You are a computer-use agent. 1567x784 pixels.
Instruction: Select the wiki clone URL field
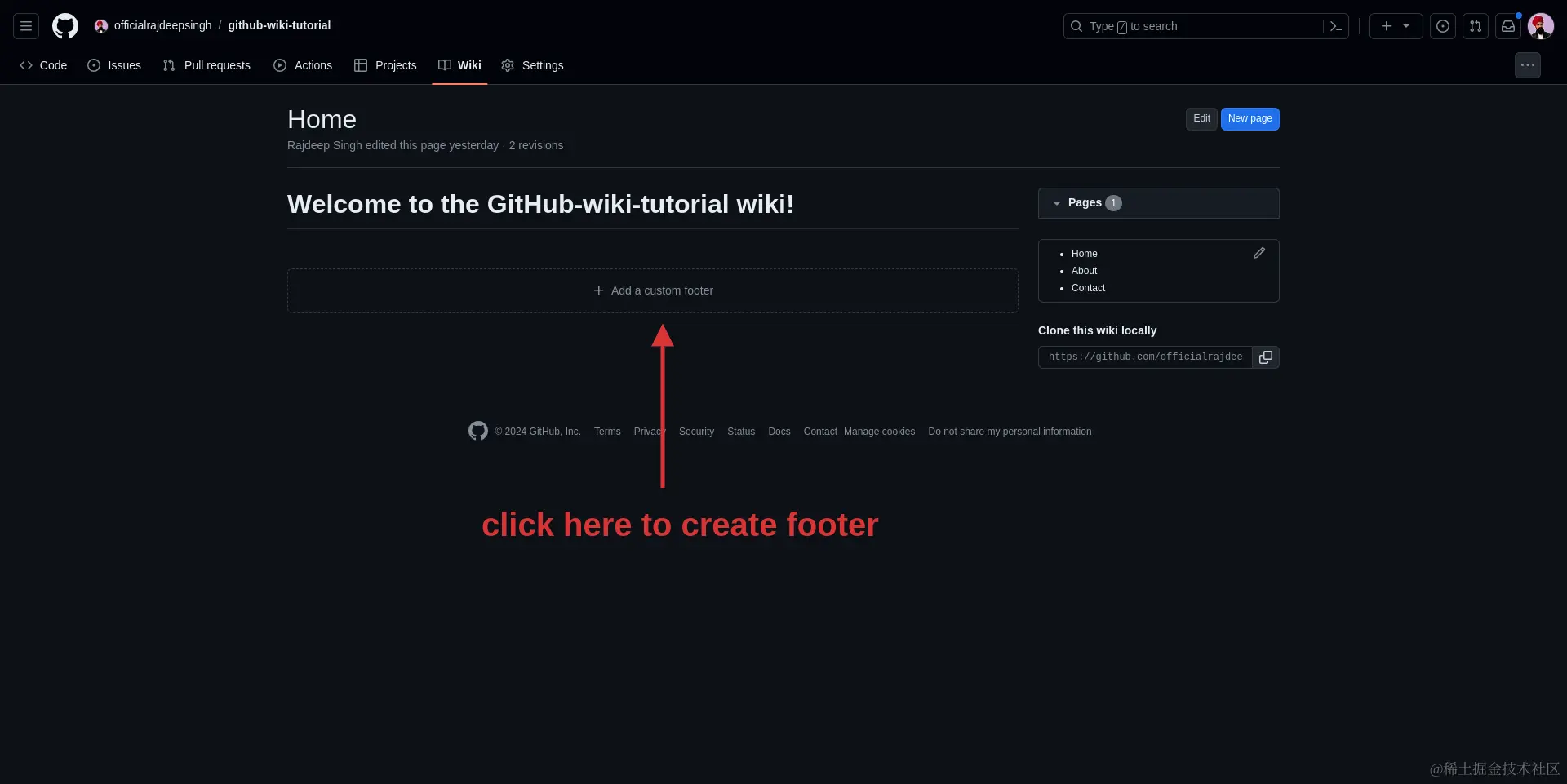coord(1145,357)
